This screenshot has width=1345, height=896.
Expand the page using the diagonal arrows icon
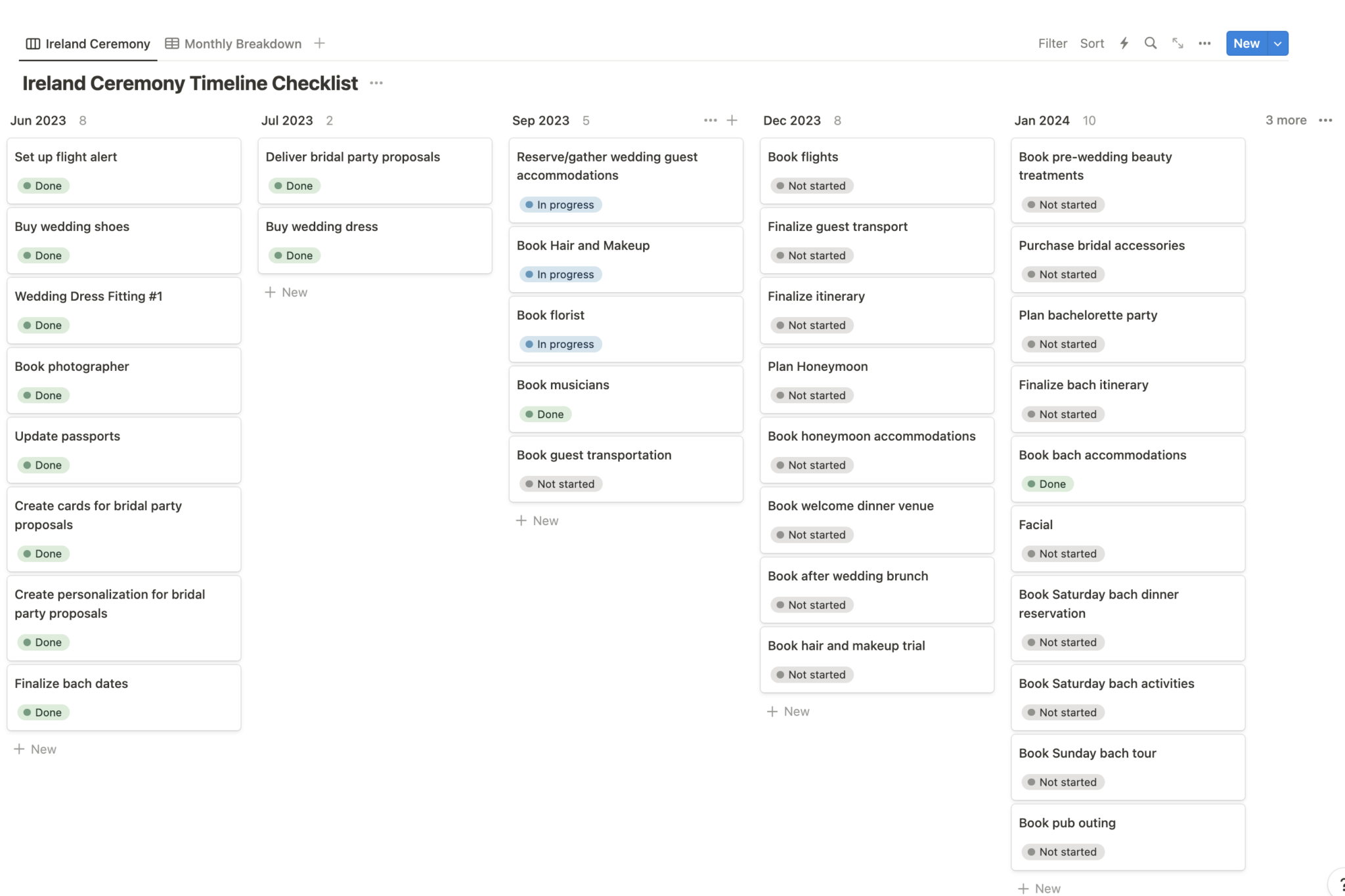click(x=1178, y=43)
